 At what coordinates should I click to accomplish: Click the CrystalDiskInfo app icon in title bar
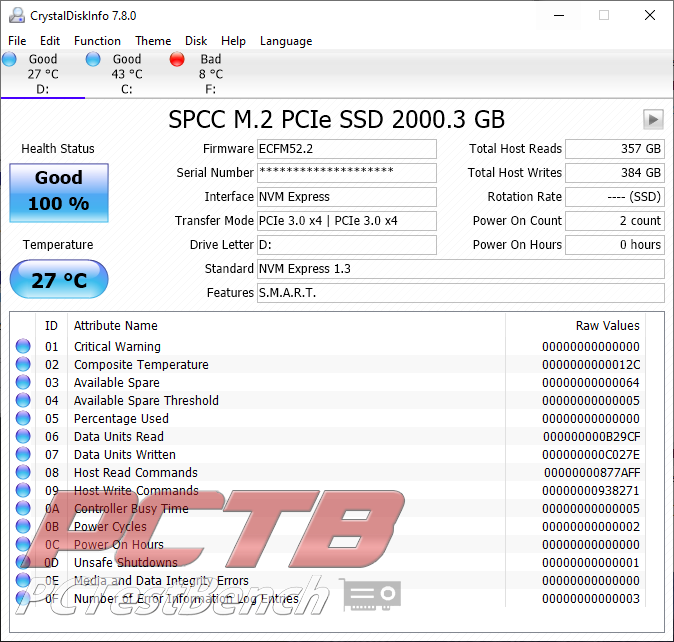17,15
